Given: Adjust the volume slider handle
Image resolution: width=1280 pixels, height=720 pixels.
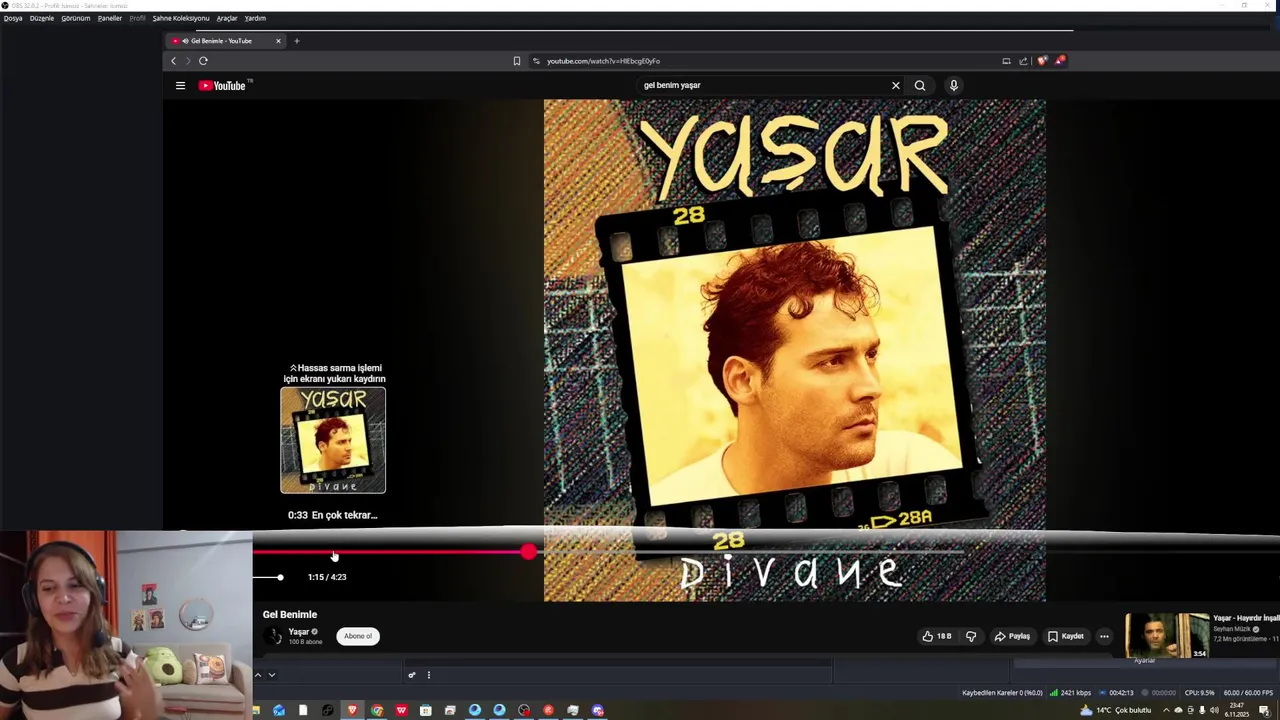Looking at the screenshot, I should tap(280, 577).
